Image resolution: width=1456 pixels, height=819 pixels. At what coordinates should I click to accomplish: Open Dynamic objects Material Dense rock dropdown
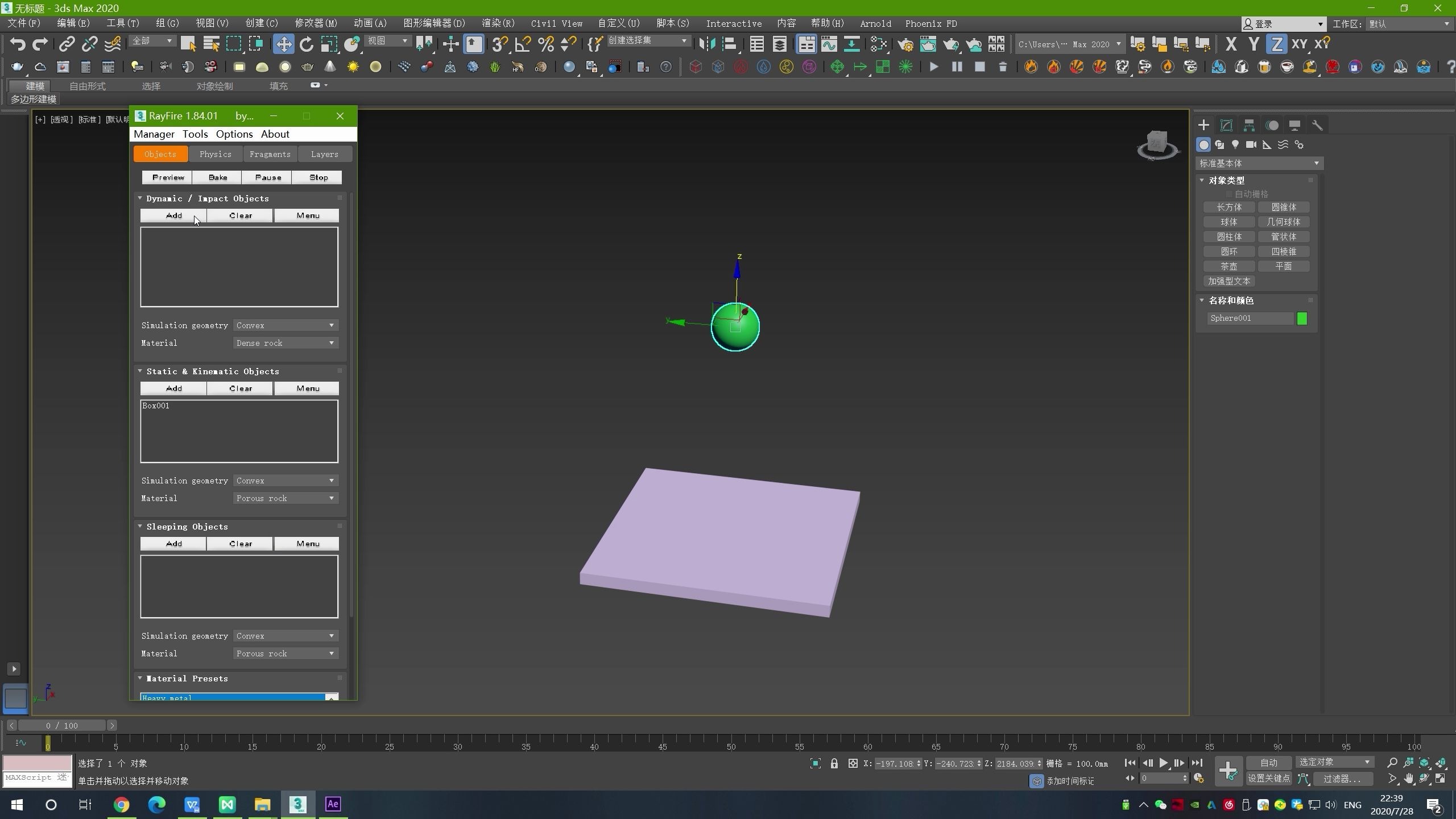(286, 343)
